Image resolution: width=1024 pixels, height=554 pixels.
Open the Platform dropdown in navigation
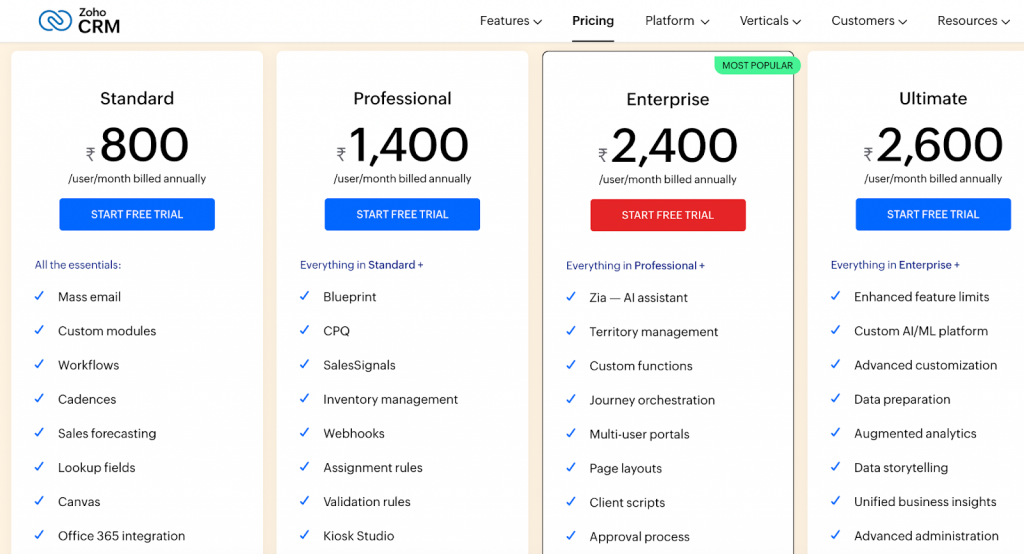click(x=677, y=21)
